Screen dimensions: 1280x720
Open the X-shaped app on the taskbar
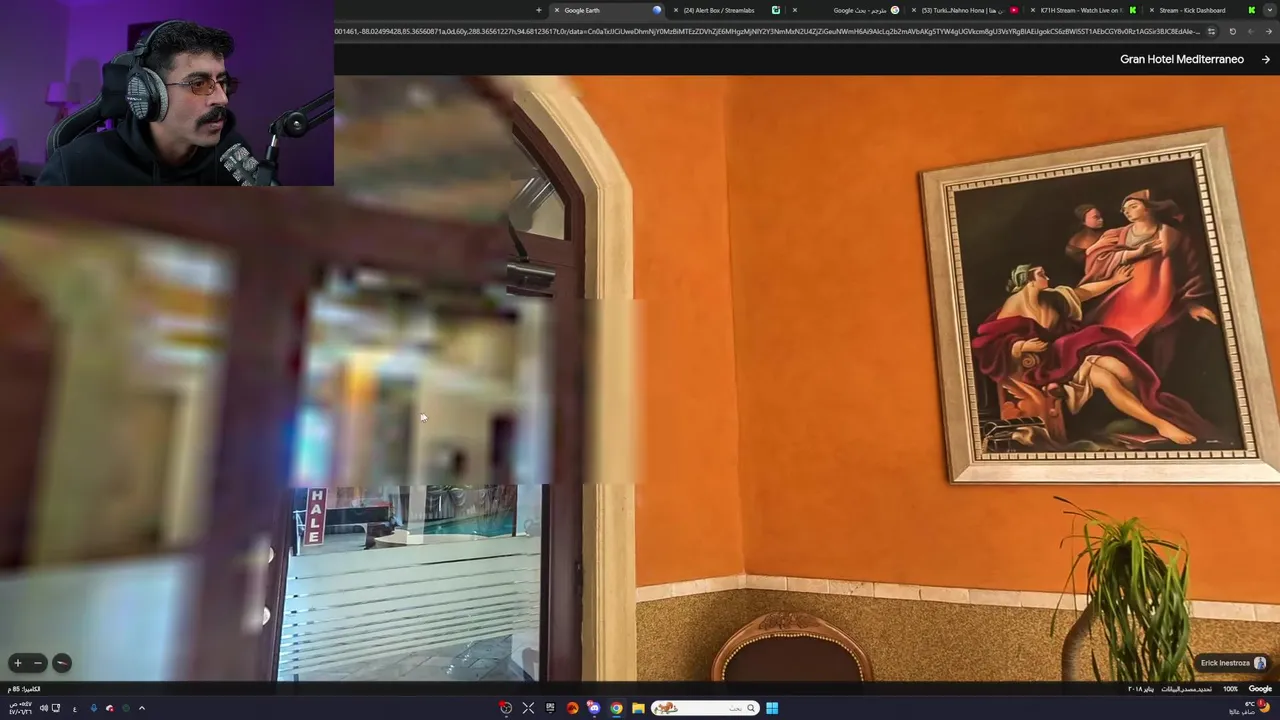(x=528, y=708)
